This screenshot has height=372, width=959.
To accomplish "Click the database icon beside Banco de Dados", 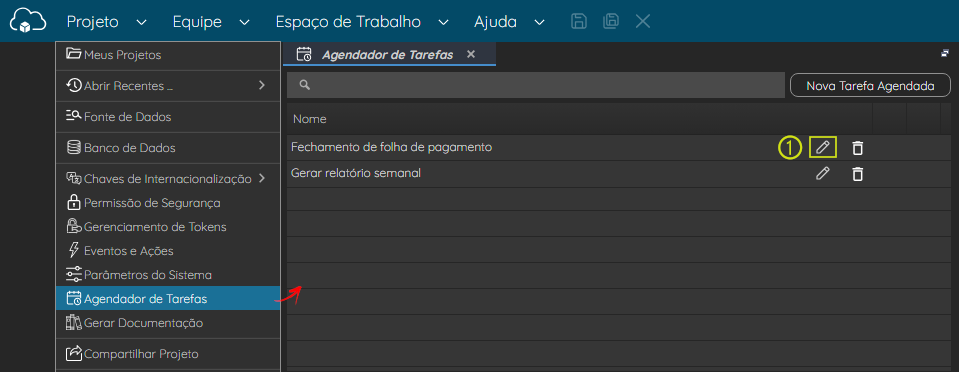I will pos(73,147).
